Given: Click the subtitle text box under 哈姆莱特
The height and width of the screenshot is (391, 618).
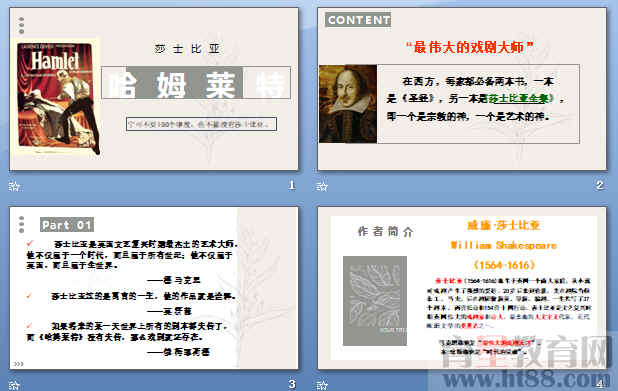Looking at the screenshot, I should click(201, 124).
